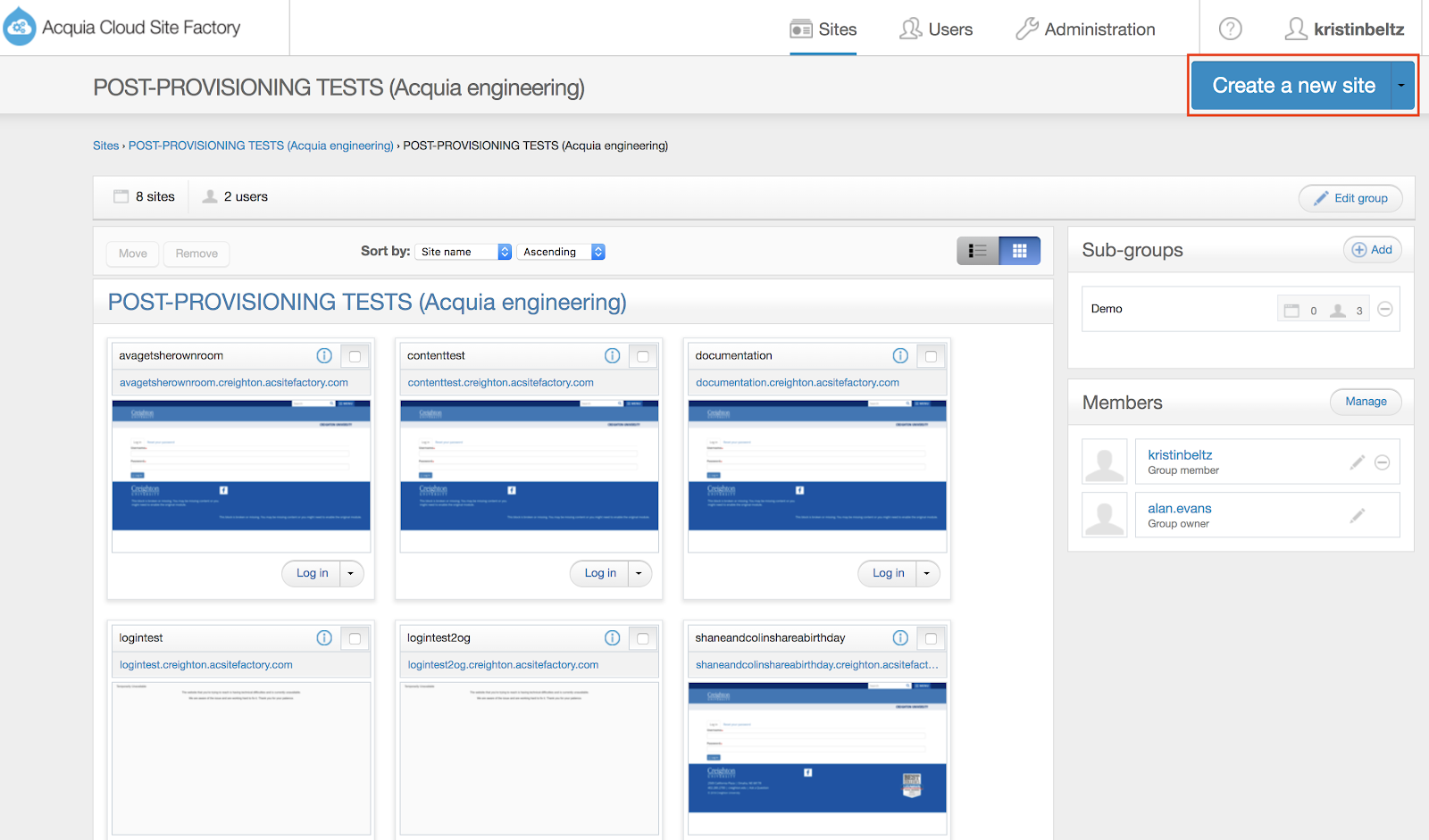
Task: Click avagetsherownroom site thumbnail
Action: click(x=241, y=476)
